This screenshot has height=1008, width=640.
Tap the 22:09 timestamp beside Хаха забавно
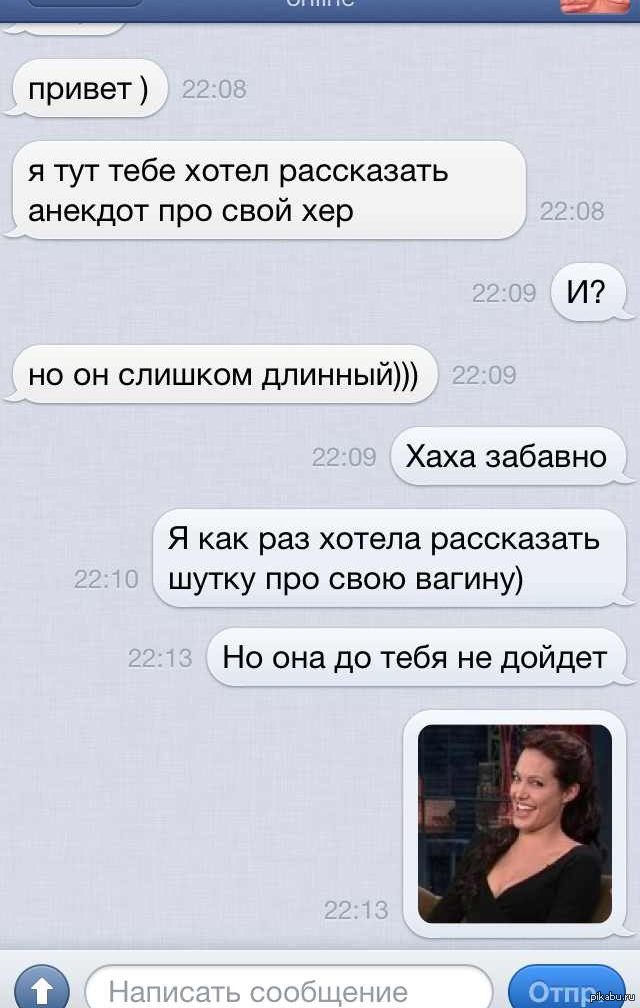pos(344,457)
